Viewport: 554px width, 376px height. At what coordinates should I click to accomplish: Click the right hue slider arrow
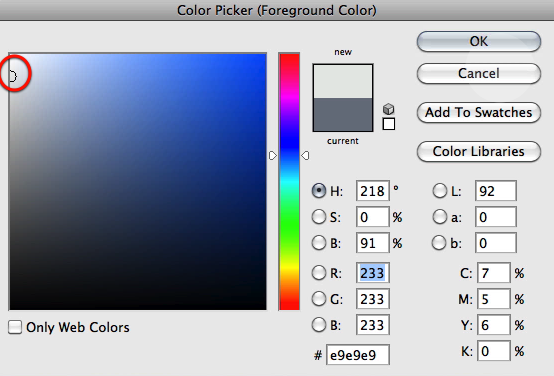pyautogui.click(x=305, y=155)
